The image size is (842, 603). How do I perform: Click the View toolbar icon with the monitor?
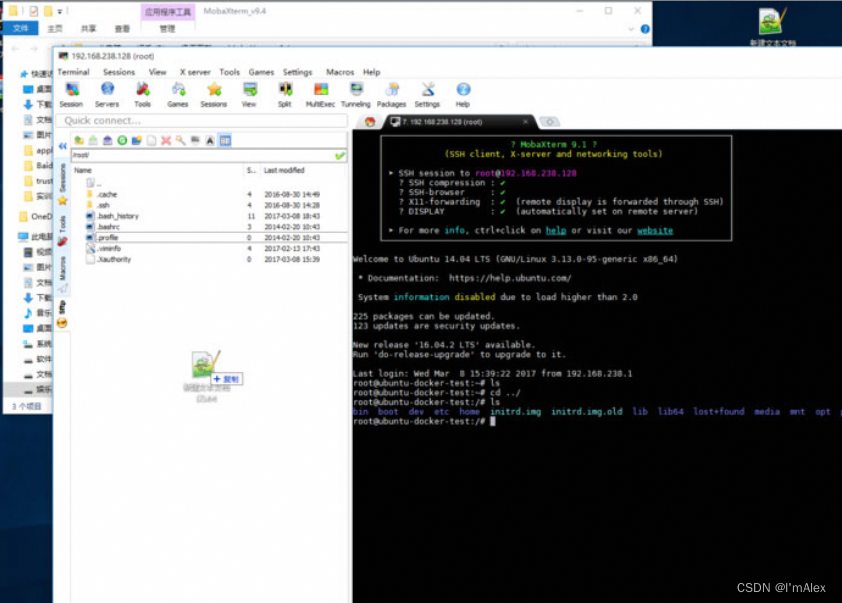pyautogui.click(x=249, y=95)
